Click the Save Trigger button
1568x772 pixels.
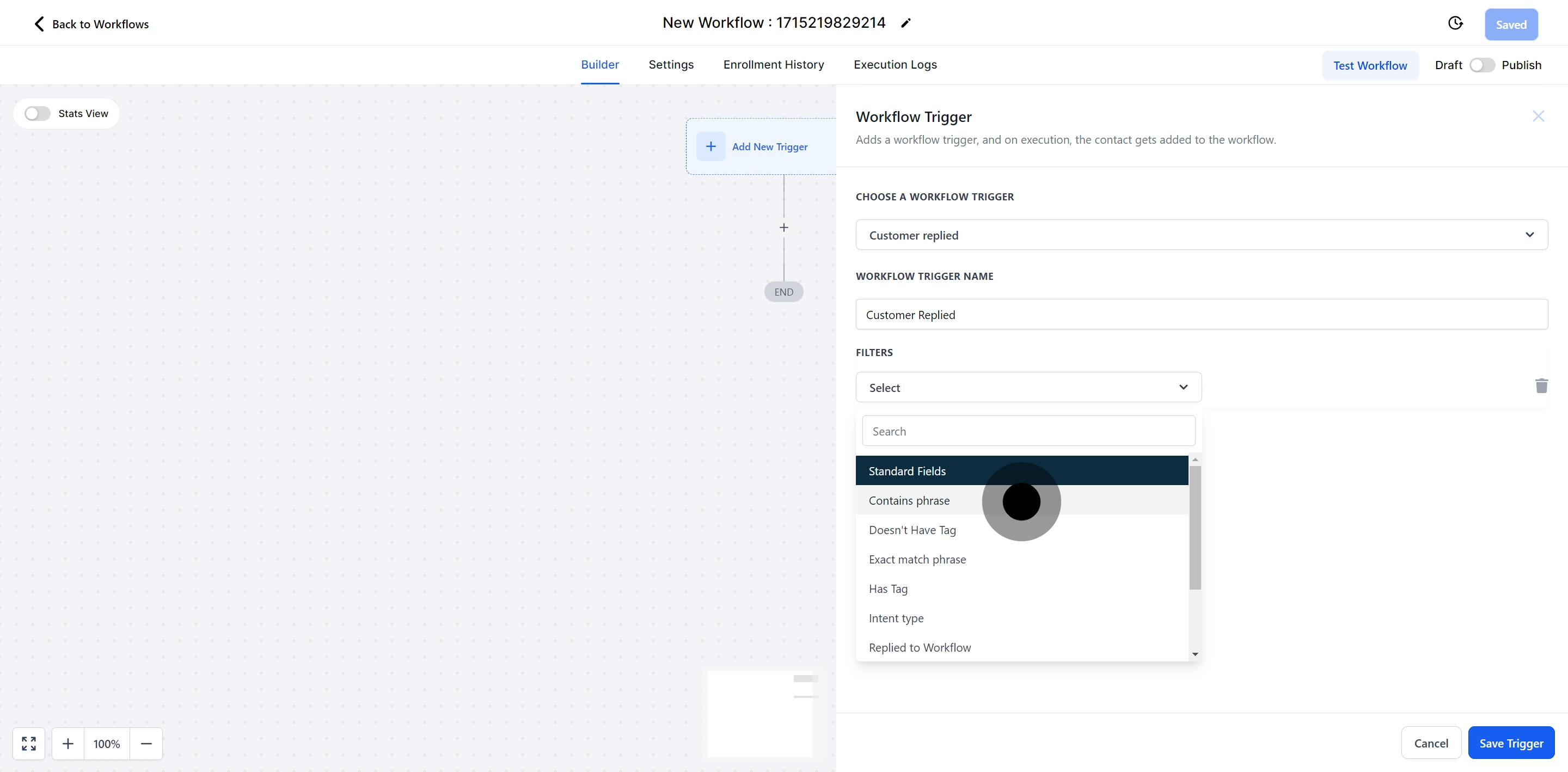(x=1511, y=743)
